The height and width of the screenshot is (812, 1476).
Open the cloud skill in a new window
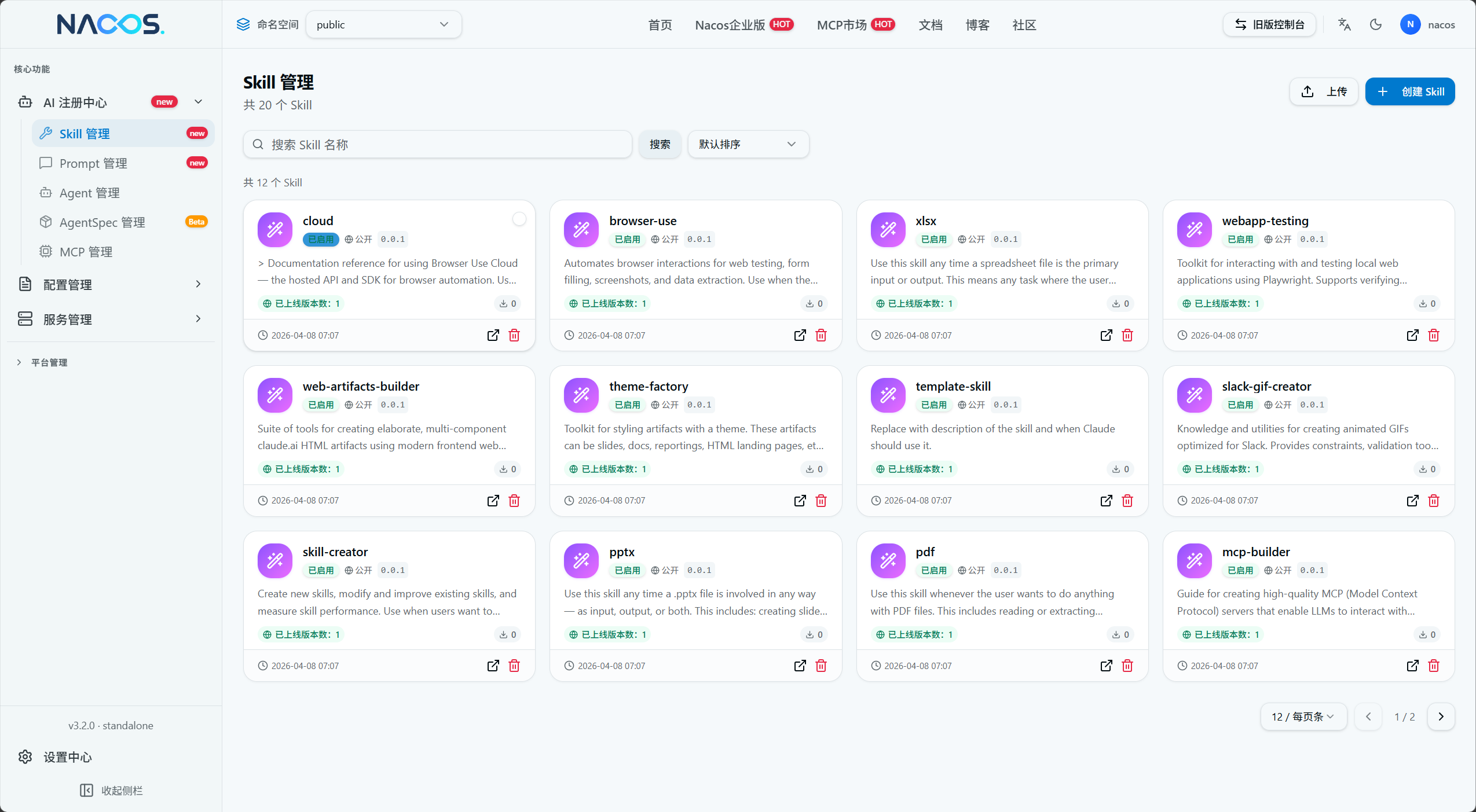(493, 335)
